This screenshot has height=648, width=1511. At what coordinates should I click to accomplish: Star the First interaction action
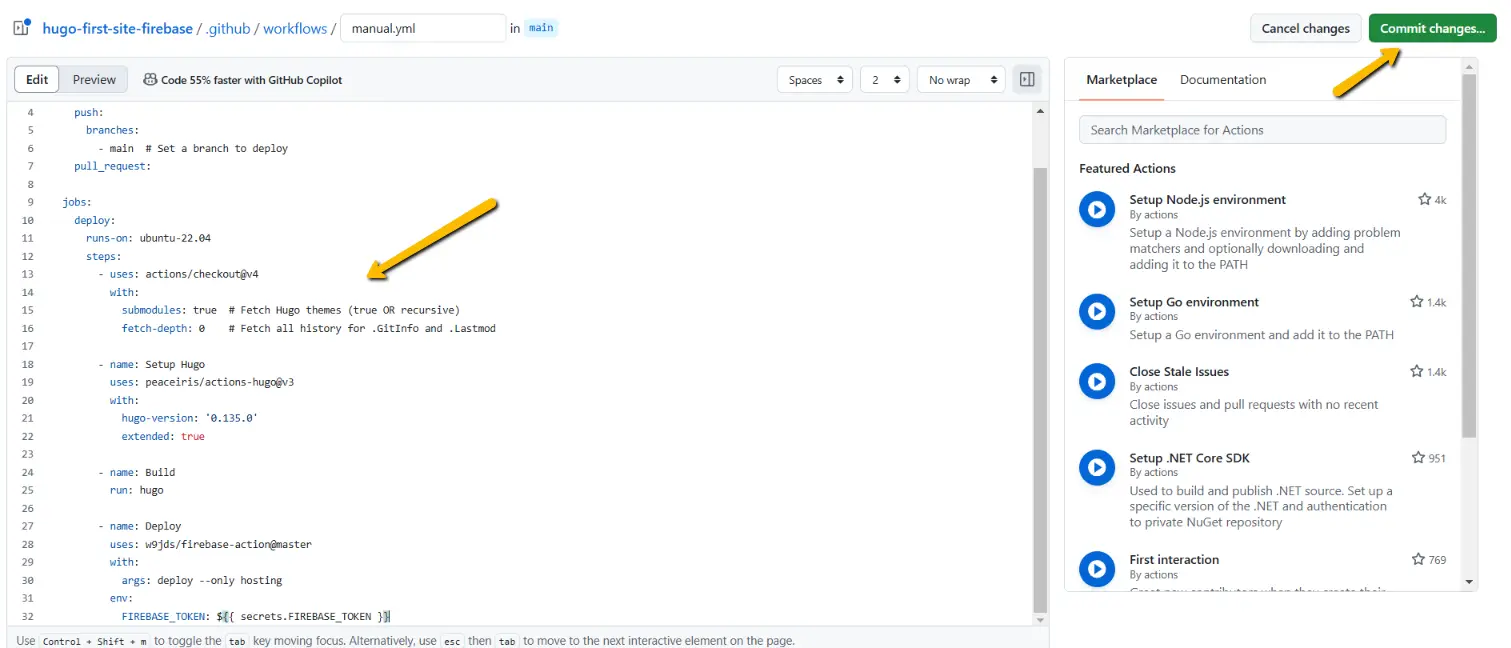pos(1417,559)
